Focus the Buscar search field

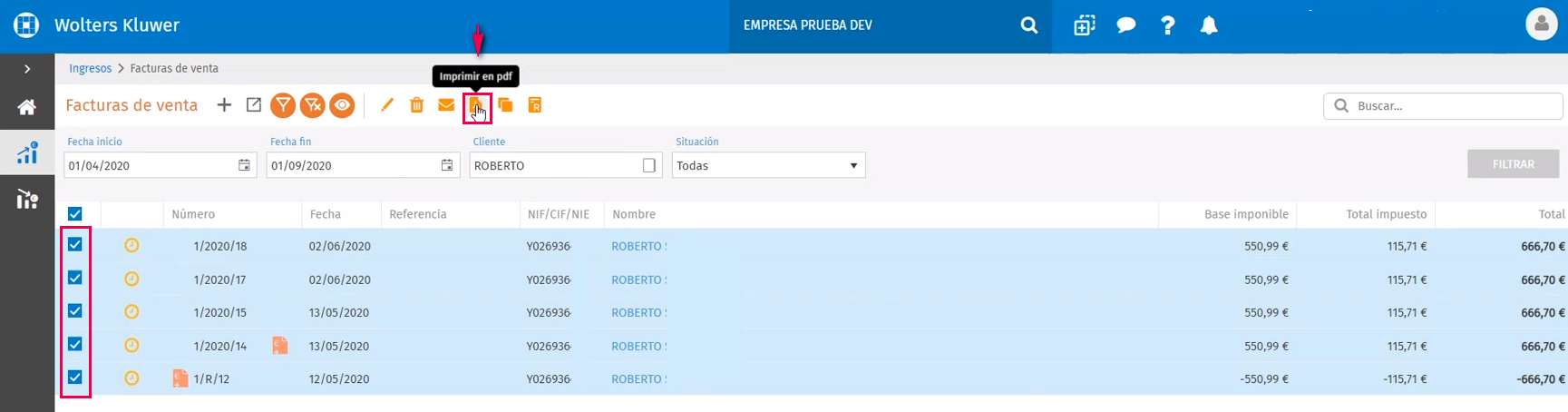[x=1443, y=106]
